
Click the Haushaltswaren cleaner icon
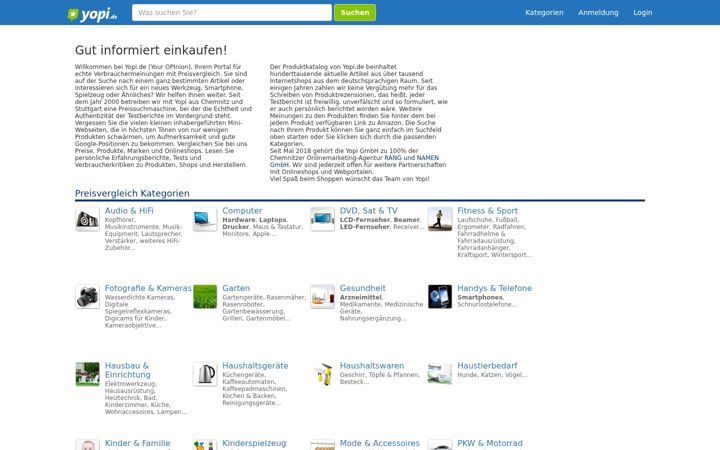coord(322,374)
